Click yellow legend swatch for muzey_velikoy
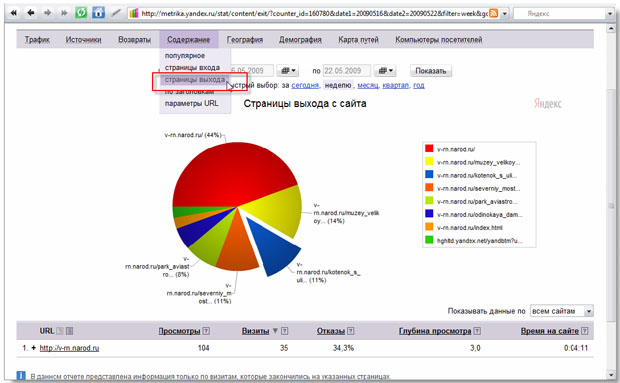Viewport: 620px width, 383px height. (429, 162)
